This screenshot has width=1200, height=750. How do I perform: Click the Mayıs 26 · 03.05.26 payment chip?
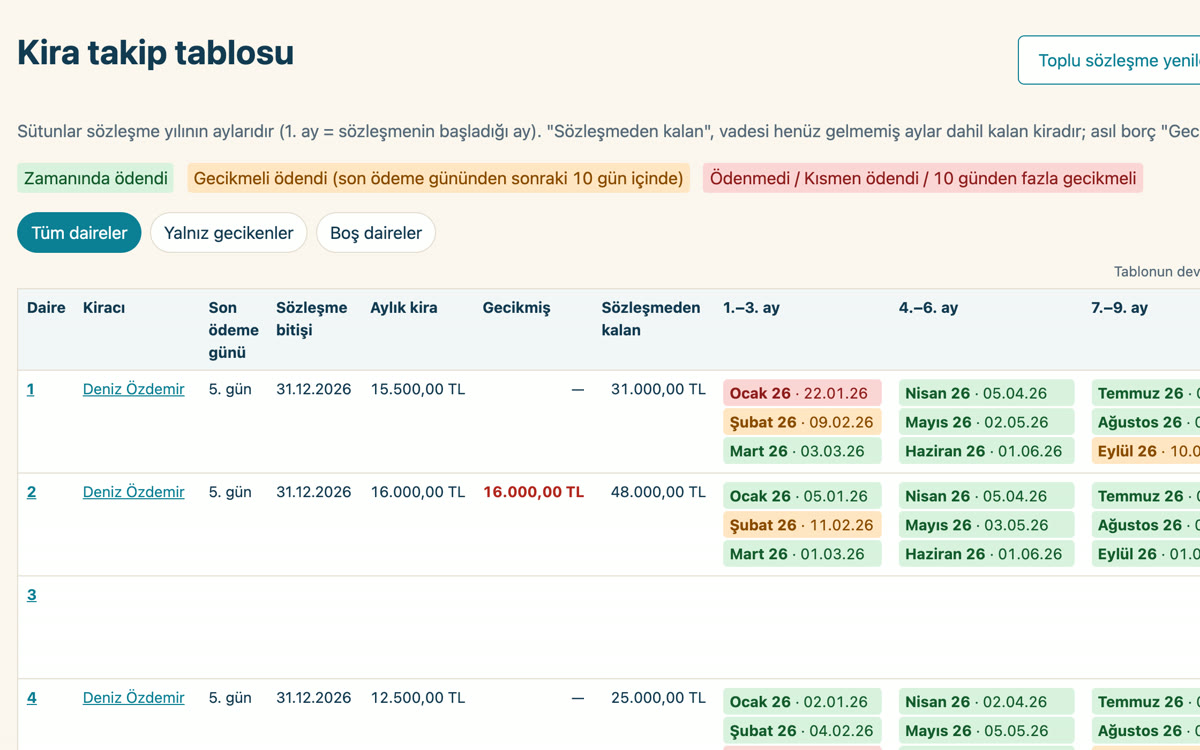[986, 525]
